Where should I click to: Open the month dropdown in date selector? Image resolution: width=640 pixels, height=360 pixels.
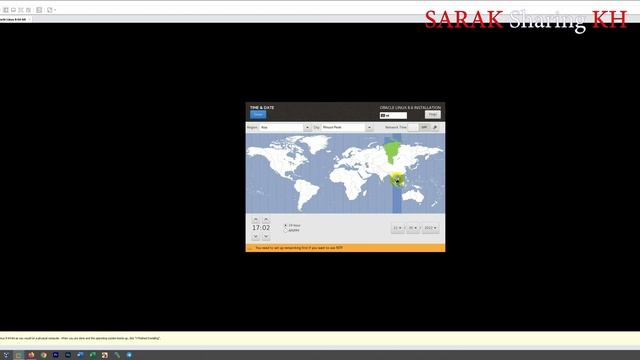[x=398, y=228]
